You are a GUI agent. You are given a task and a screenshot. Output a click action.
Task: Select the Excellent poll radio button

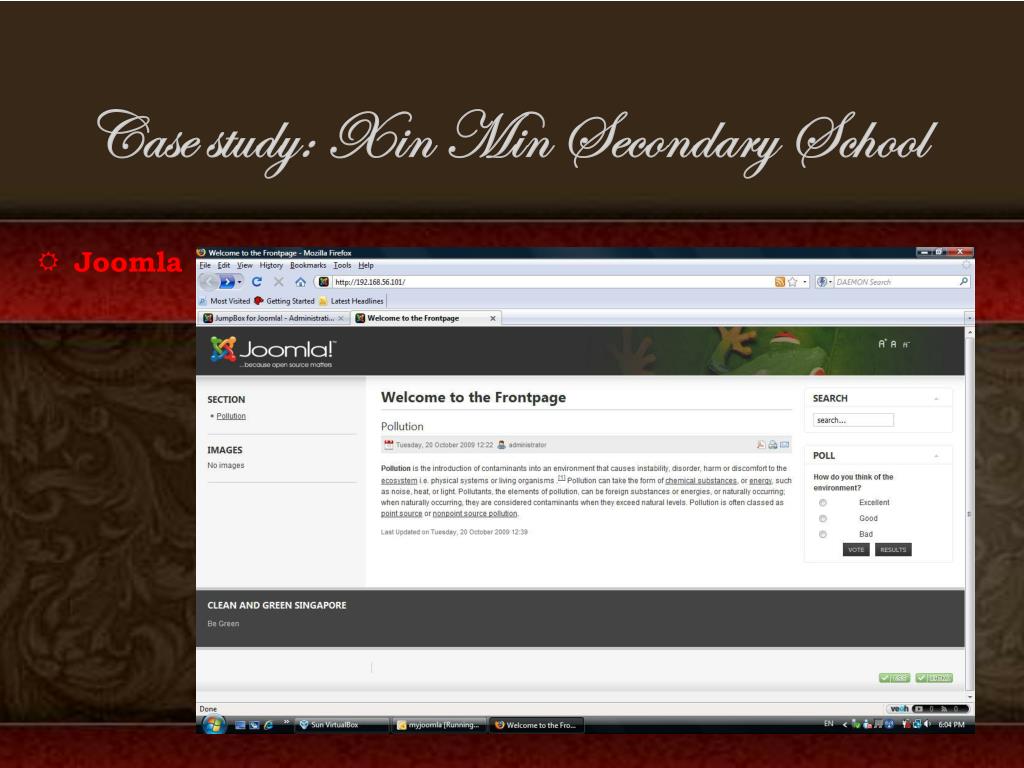(823, 503)
